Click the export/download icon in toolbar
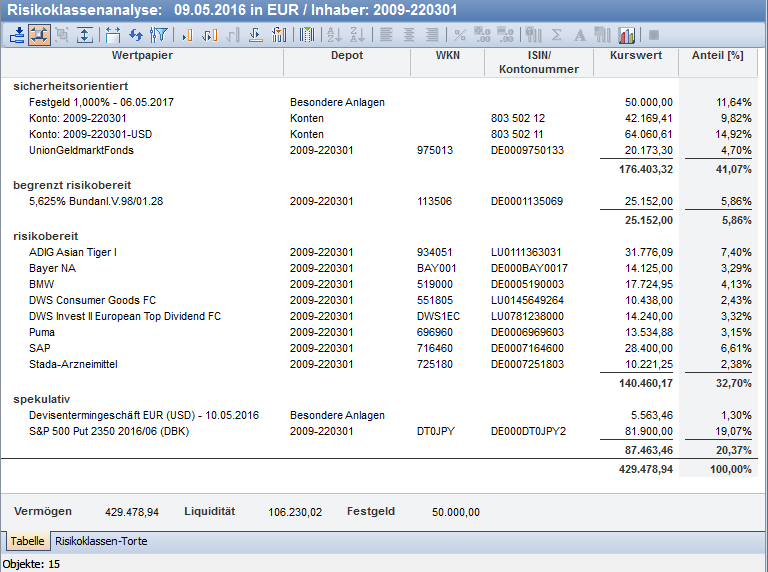The image size is (768, 572). [17, 35]
